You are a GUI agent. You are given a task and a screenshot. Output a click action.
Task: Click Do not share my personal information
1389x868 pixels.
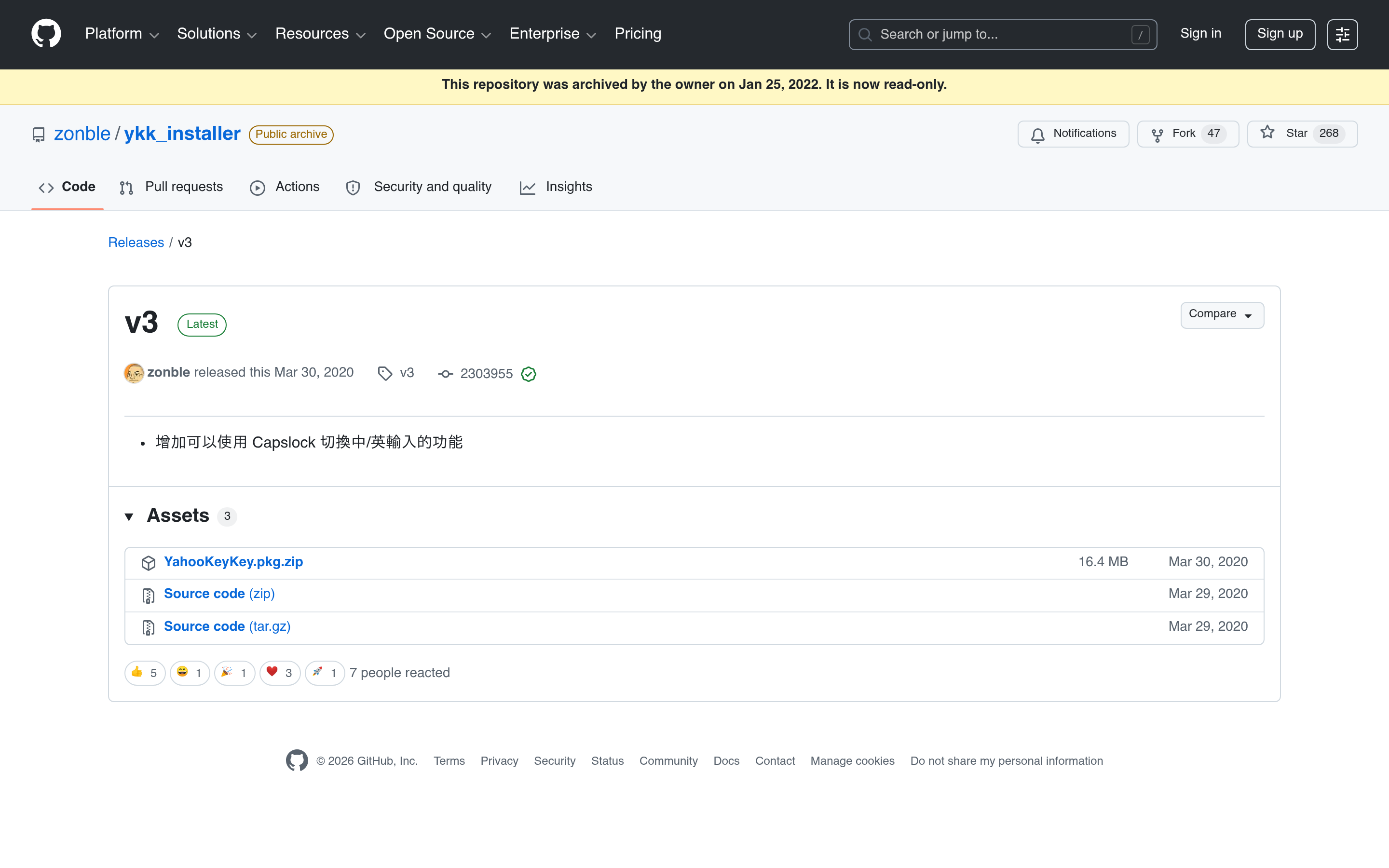tap(1006, 761)
